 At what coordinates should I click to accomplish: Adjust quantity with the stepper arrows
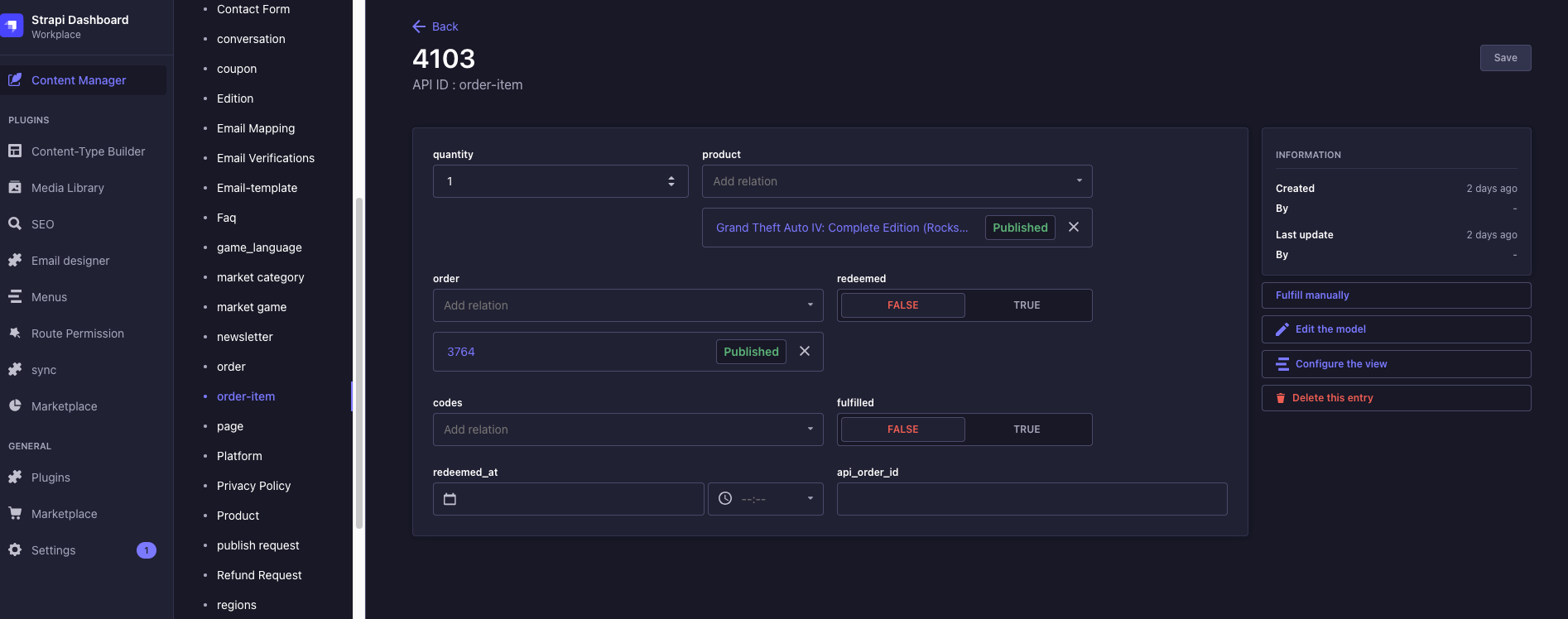tap(671, 181)
